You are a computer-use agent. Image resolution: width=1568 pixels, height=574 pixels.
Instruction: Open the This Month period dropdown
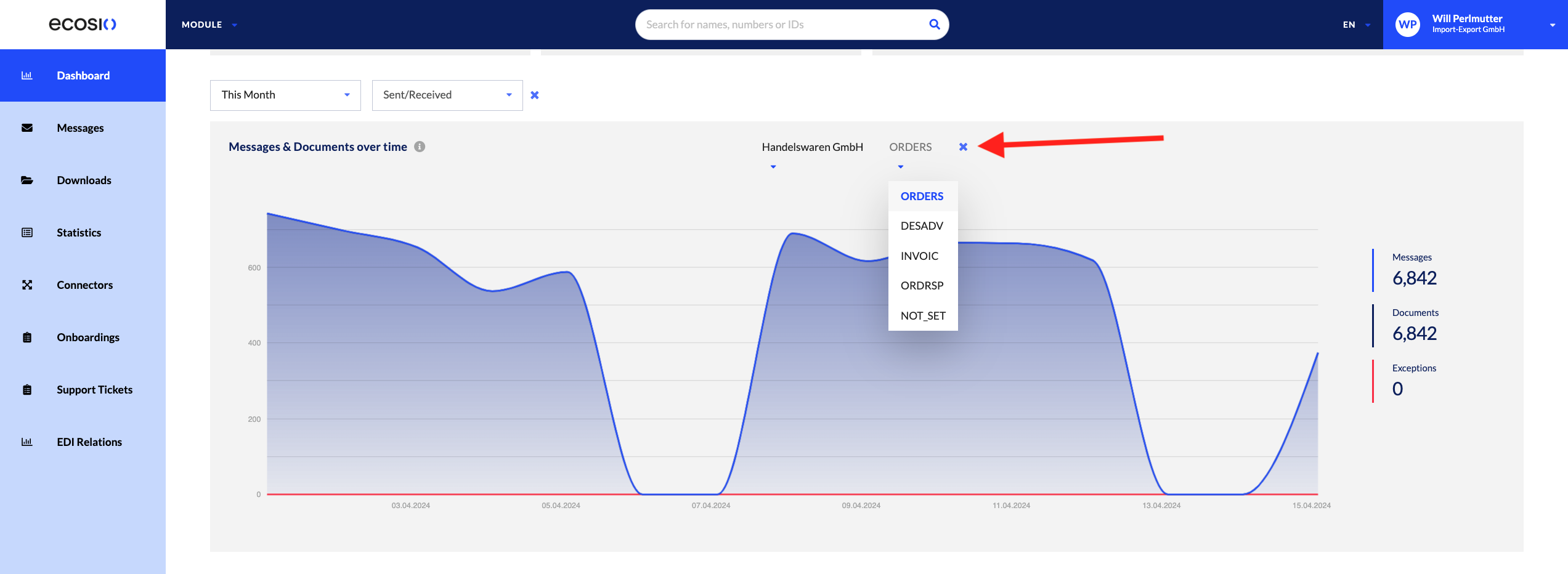point(285,95)
